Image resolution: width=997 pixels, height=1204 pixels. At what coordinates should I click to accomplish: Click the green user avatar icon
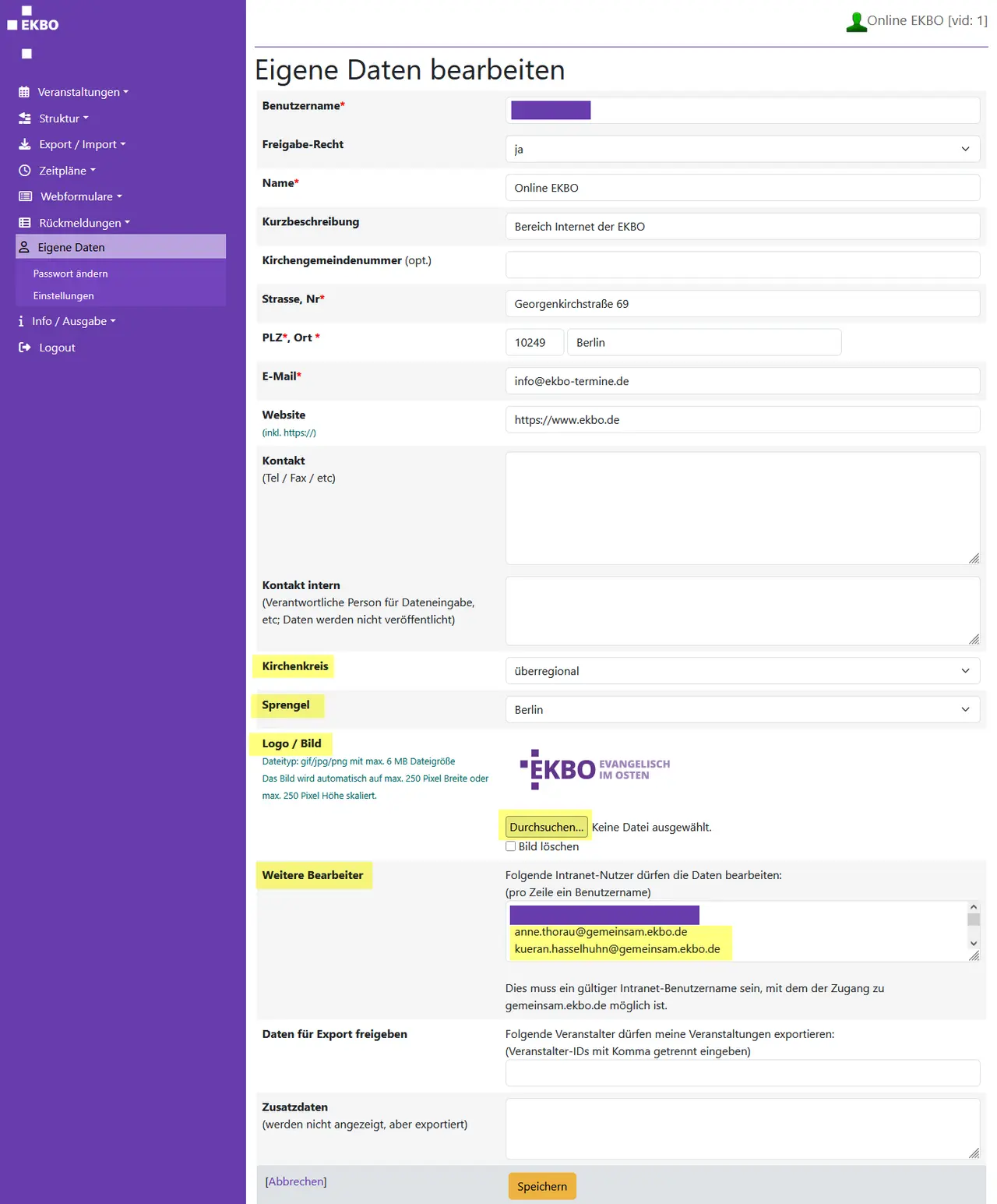(x=856, y=22)
